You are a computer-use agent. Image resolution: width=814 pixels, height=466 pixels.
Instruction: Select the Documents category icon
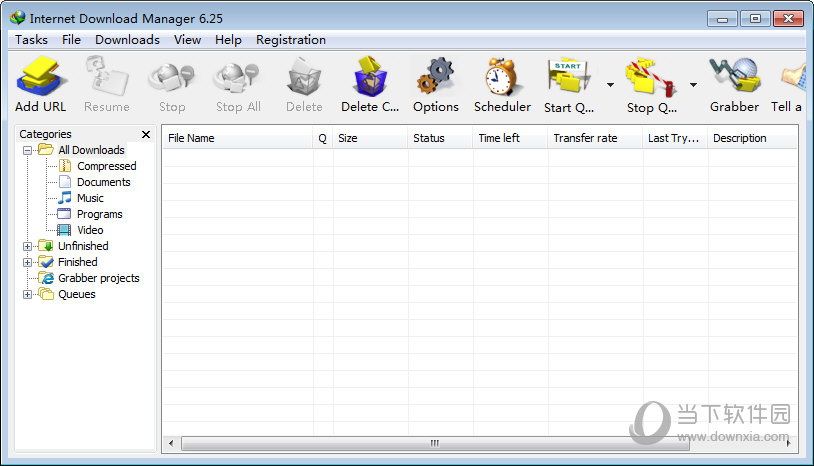point(65,182)
